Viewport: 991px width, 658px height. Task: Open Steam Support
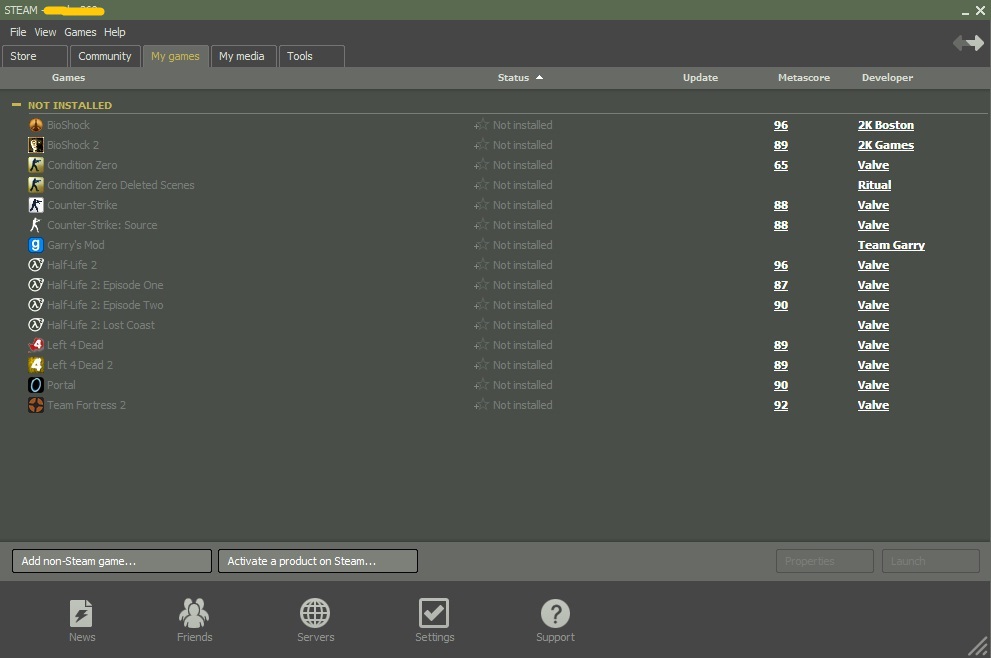(555, 621)
